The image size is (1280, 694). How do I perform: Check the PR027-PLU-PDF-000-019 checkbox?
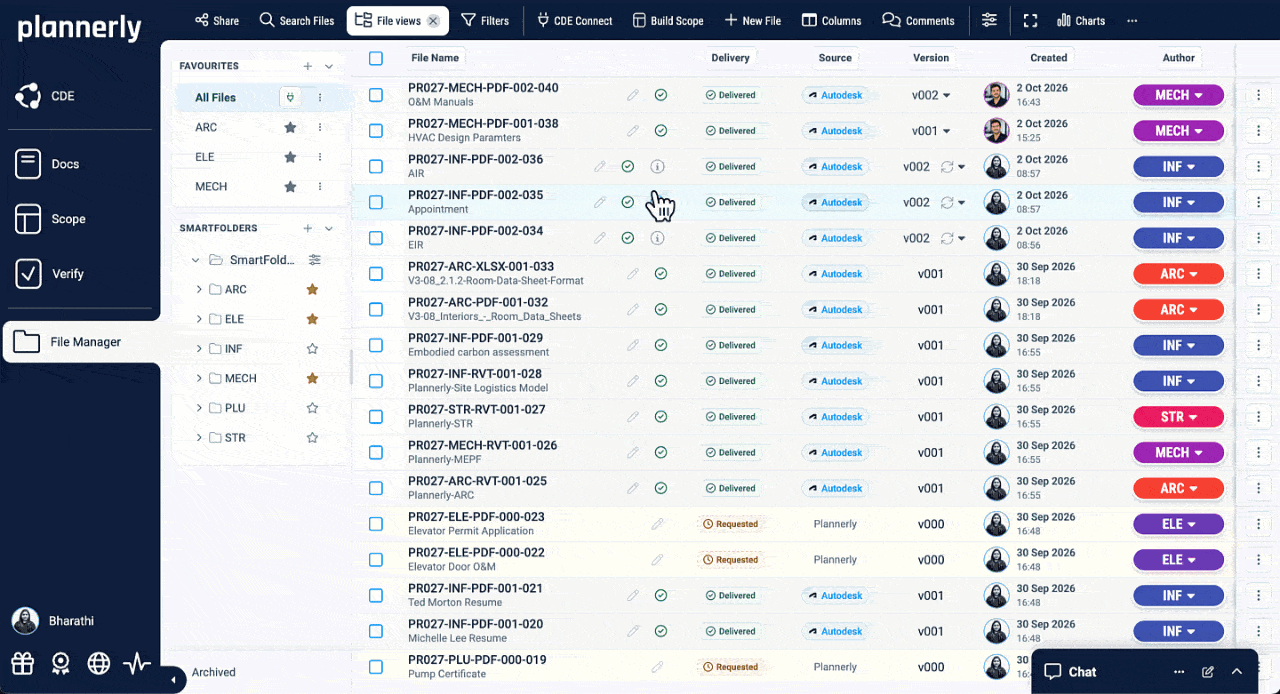pyautogui.click(x=376, y=667)
